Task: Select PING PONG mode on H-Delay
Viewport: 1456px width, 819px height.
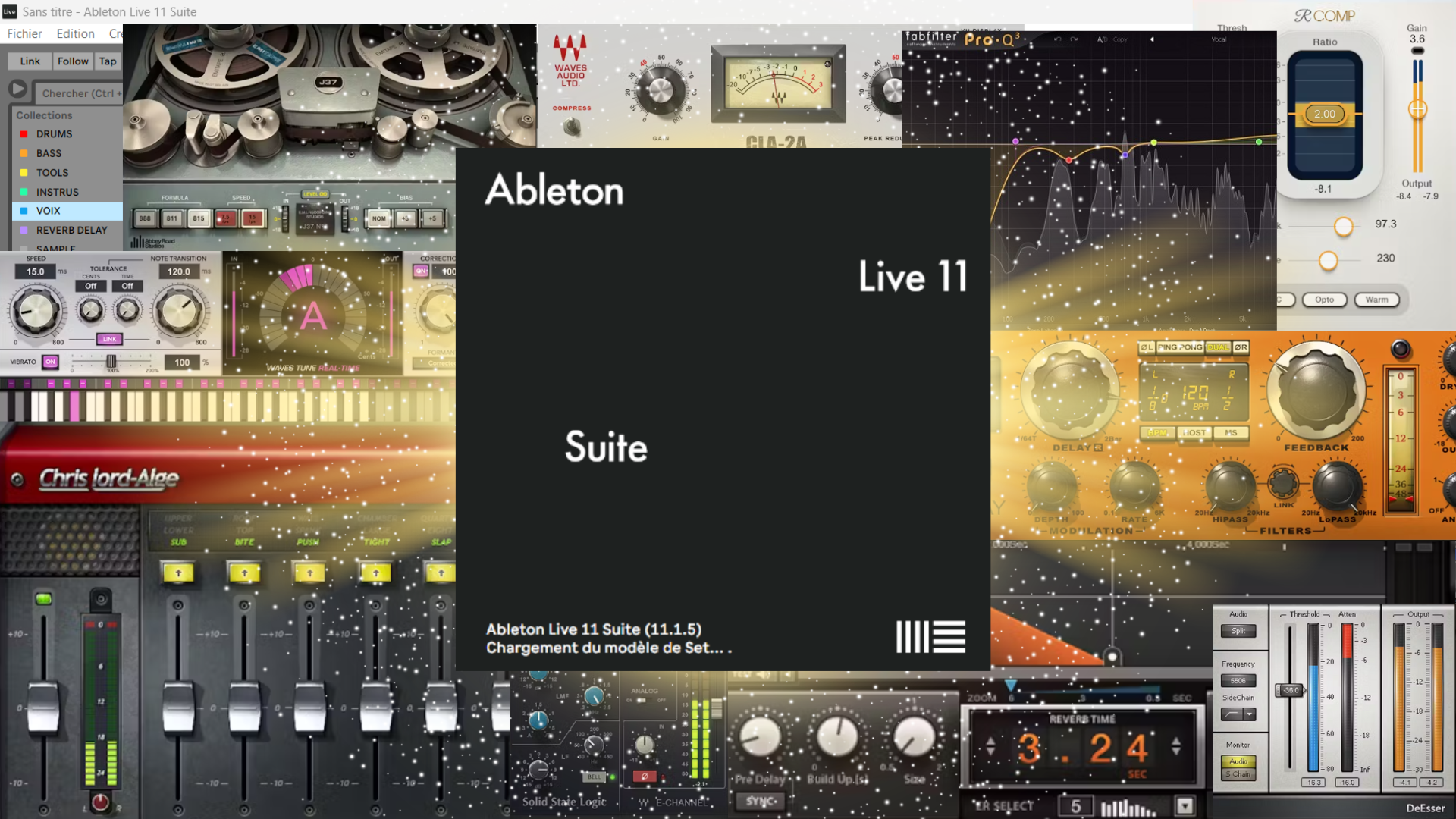Action: tap(1180, 347)
